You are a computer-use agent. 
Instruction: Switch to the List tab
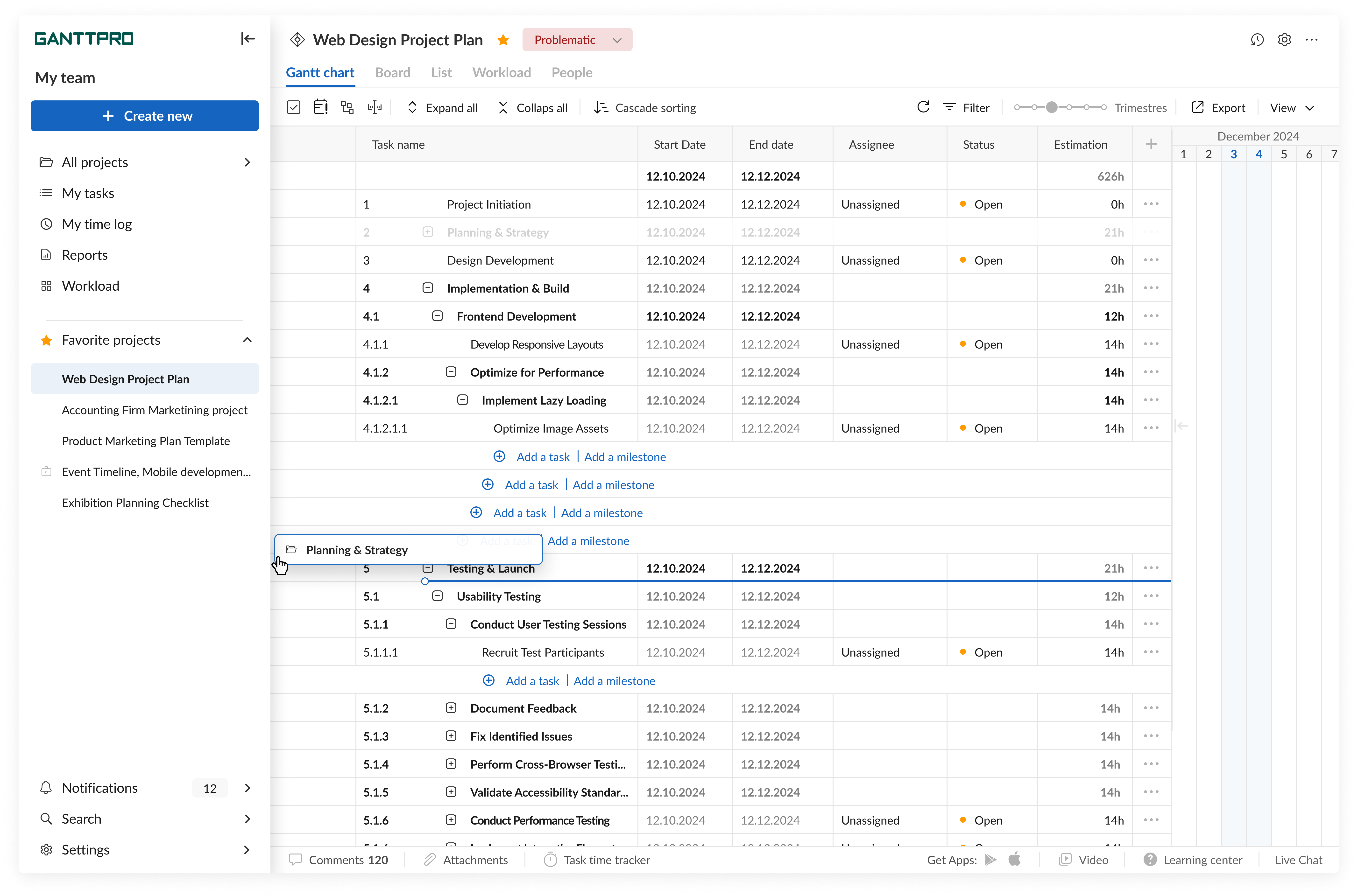(x=441, y=73)
